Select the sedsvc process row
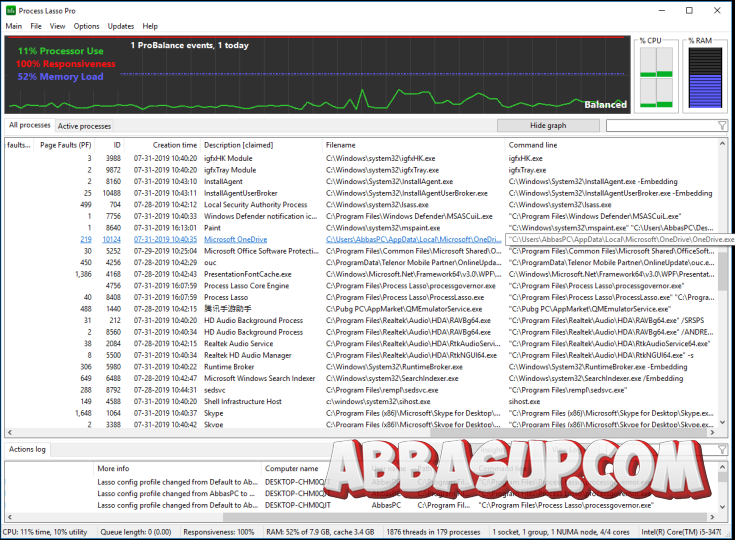 coord(361,390)
